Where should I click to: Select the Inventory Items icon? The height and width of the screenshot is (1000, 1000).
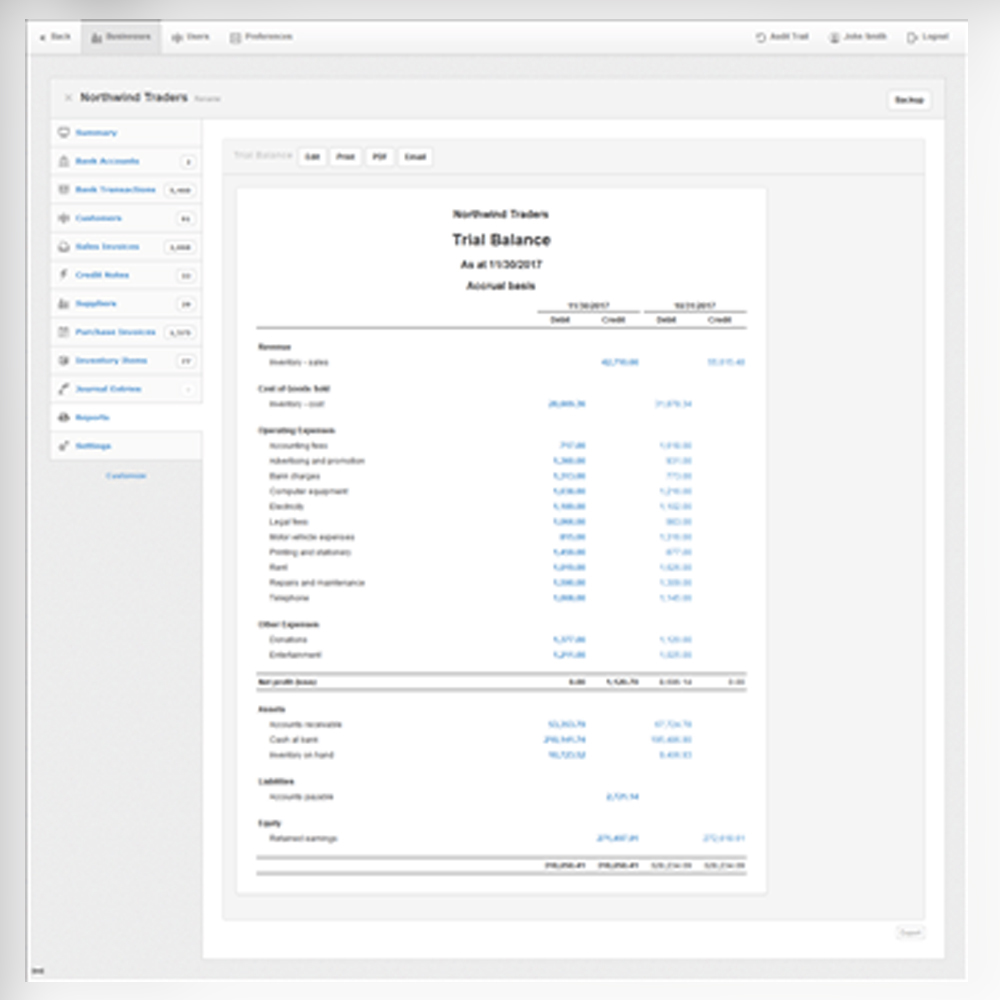[x=64, y=360]
